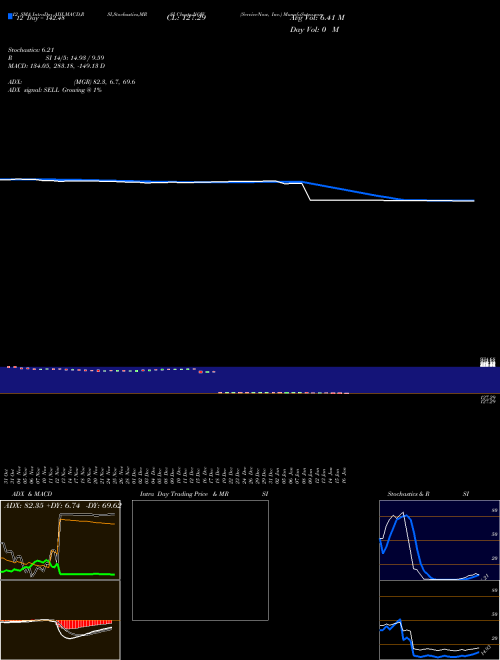Click the 'Stochastics & R SI' panel title
Viewport: 500px width, 660px height.
428,494
